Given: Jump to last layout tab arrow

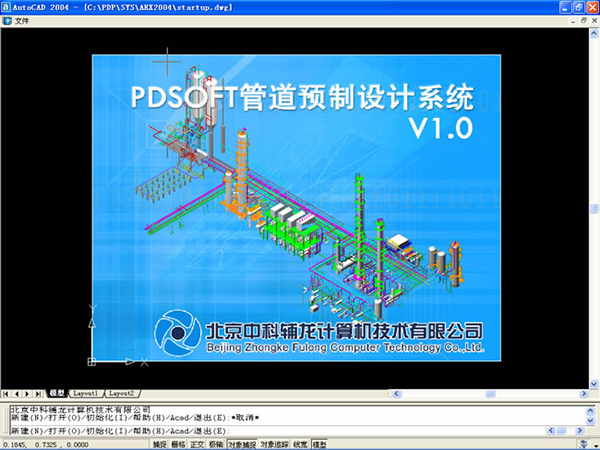Looking at the screenshot, I should pos(38,393).
